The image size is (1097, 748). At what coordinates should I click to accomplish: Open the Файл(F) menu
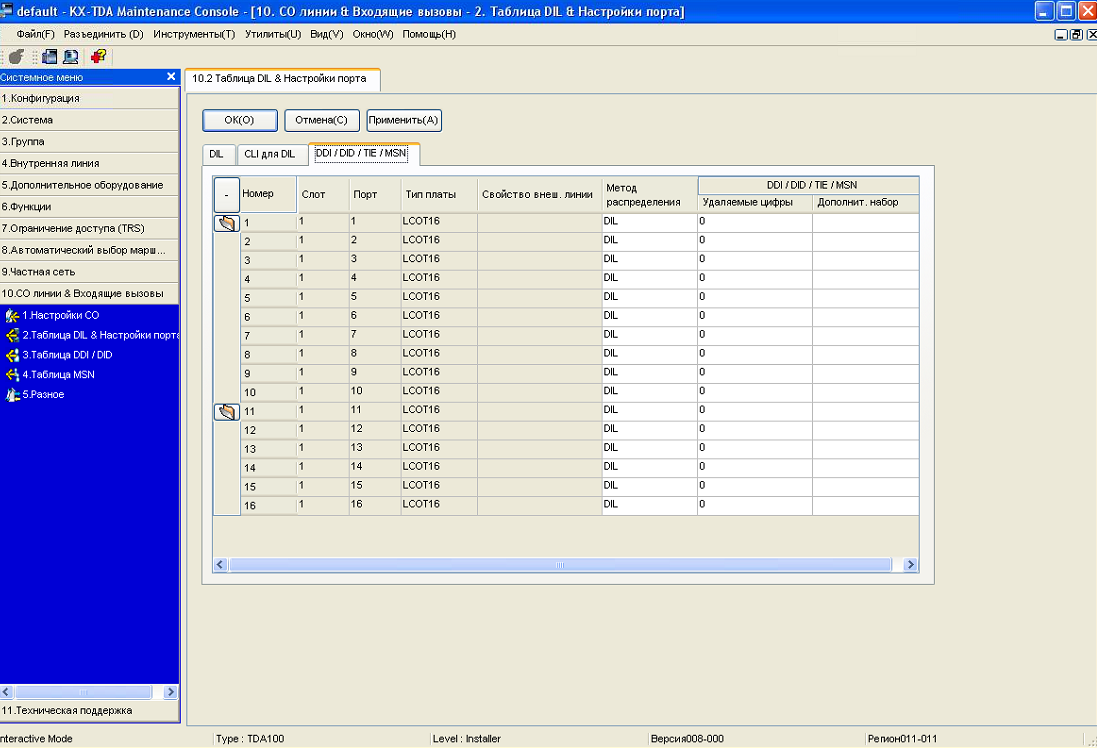[x=36, y=34]
